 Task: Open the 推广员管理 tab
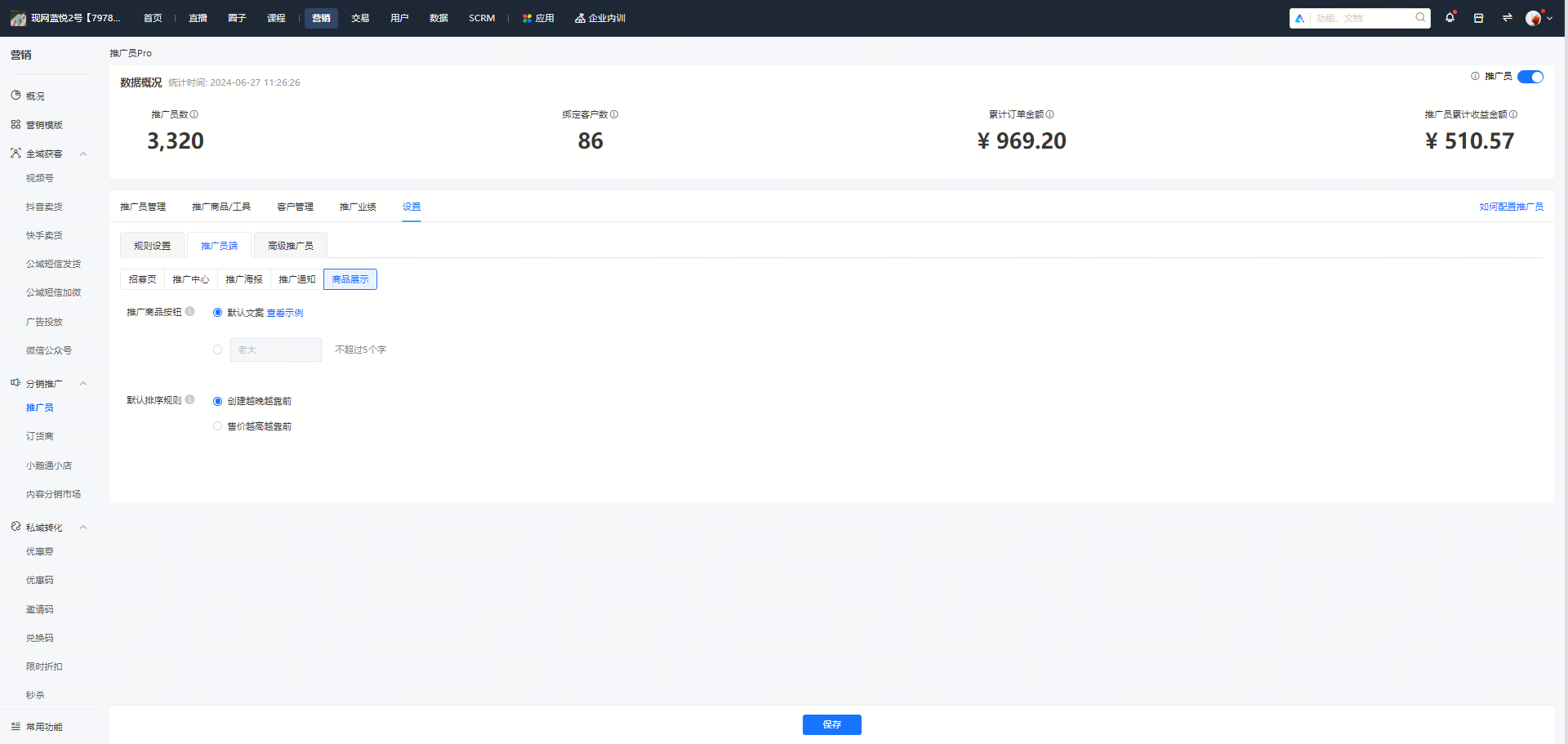coord(143,207)
